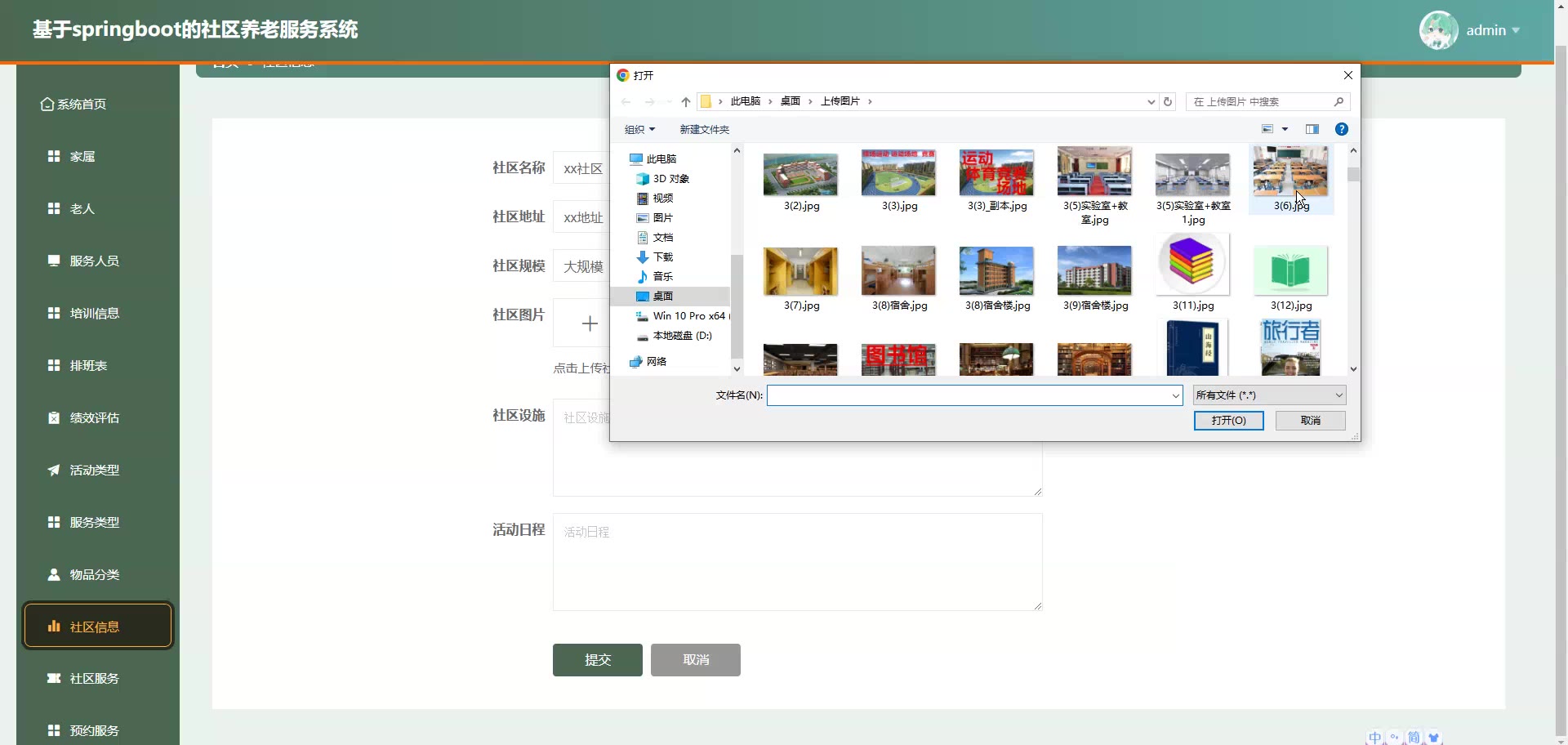
Task: Click the forward arrow in file dialog
Action: click(x=649, y=102)
